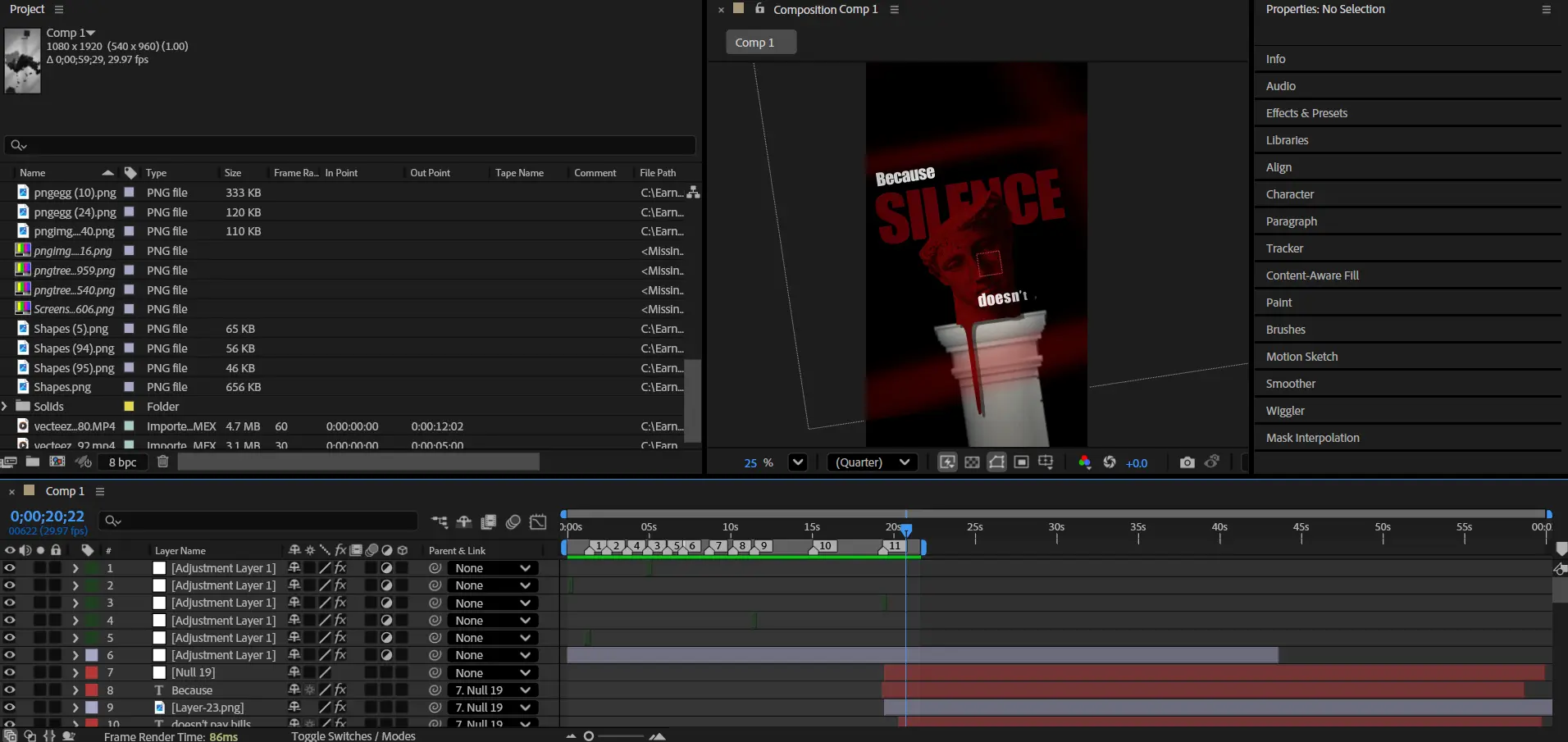The width and height of the screenshot is (1568, 742).
Task: Toggle the adjustment layer switch for layer 3
Action: (x=386, y=603)
